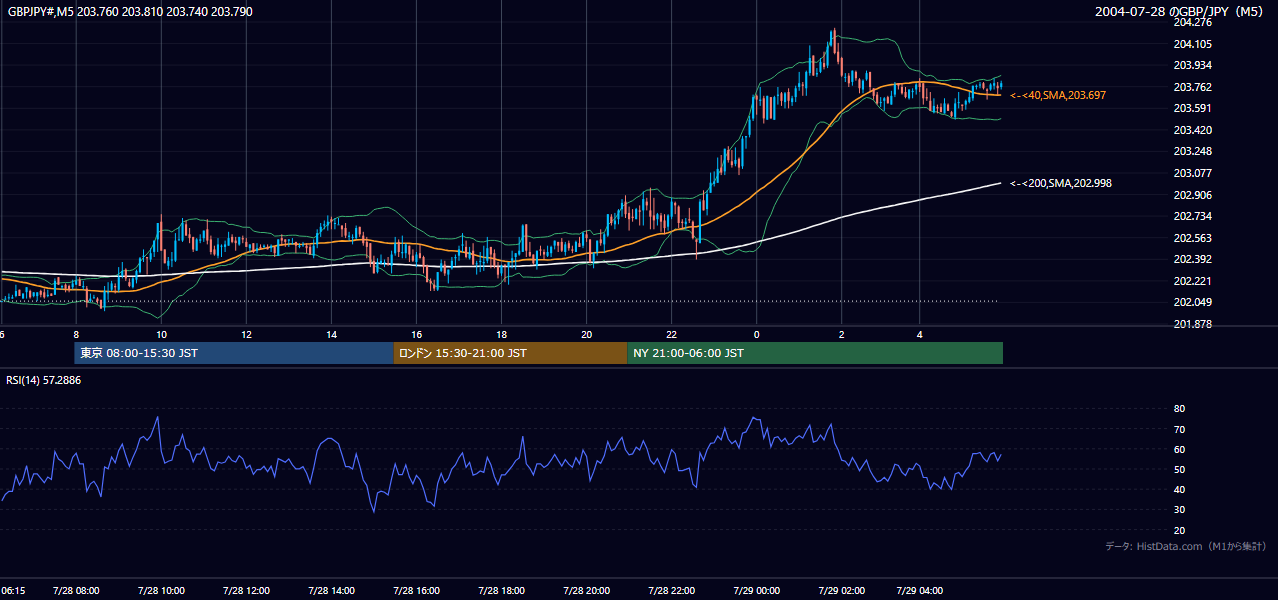
Task: Click price axis value 203.420
Action: [1192, 130]
